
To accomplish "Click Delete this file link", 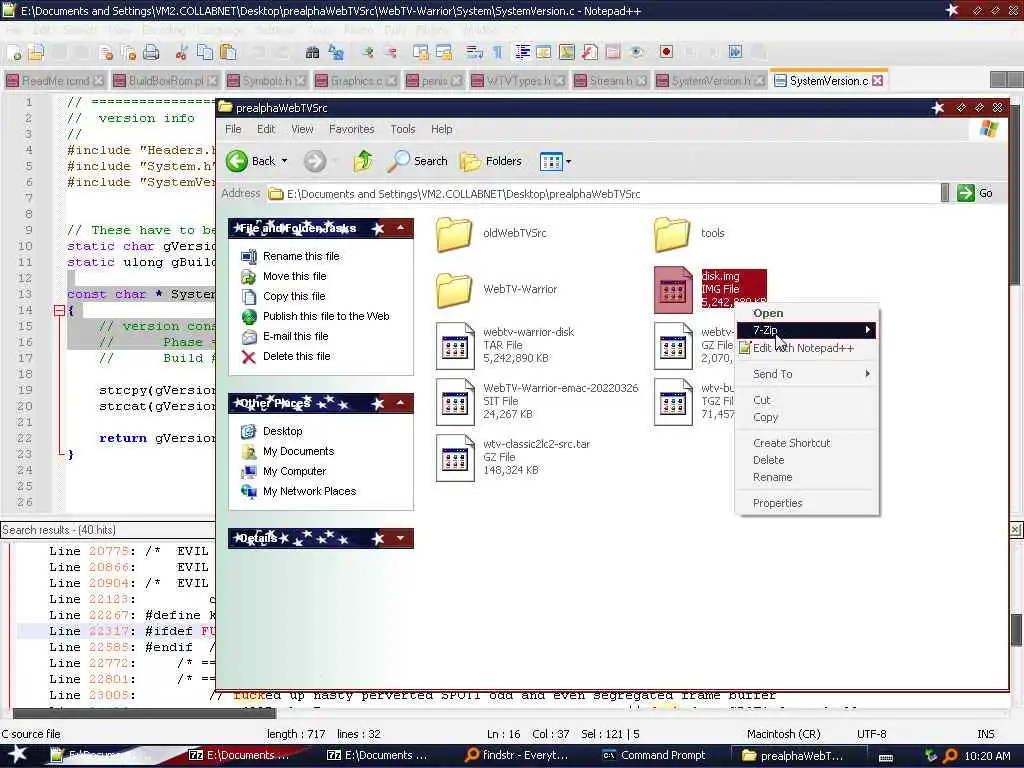I will tap(296, 357).
